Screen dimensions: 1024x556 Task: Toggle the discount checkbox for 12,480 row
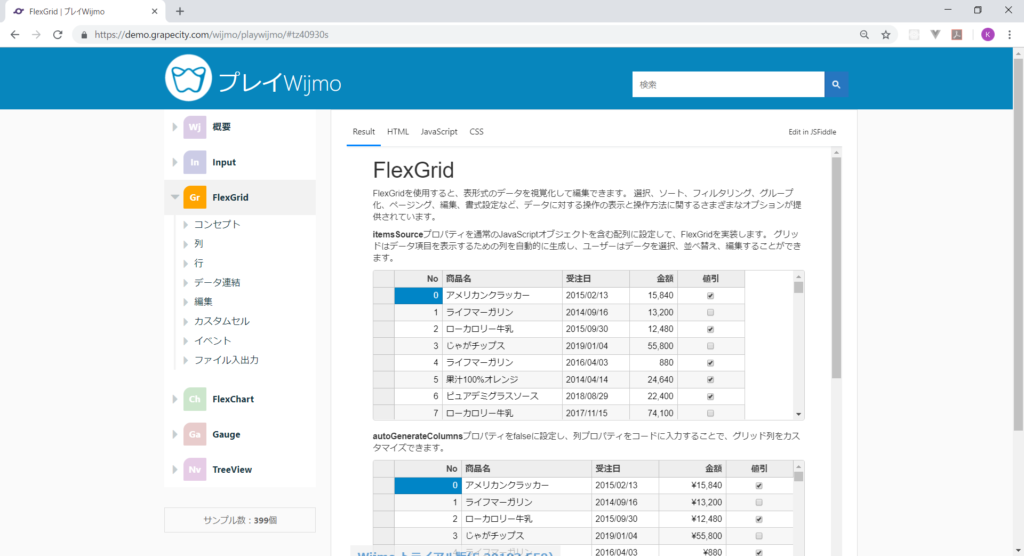tap(711, 329)
